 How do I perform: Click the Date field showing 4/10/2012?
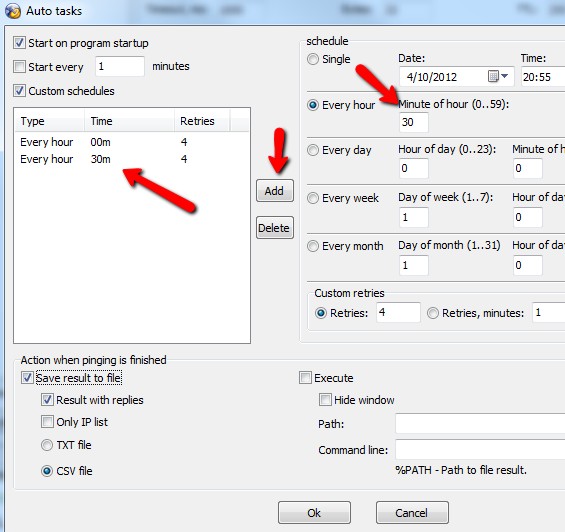click(456, 76)
